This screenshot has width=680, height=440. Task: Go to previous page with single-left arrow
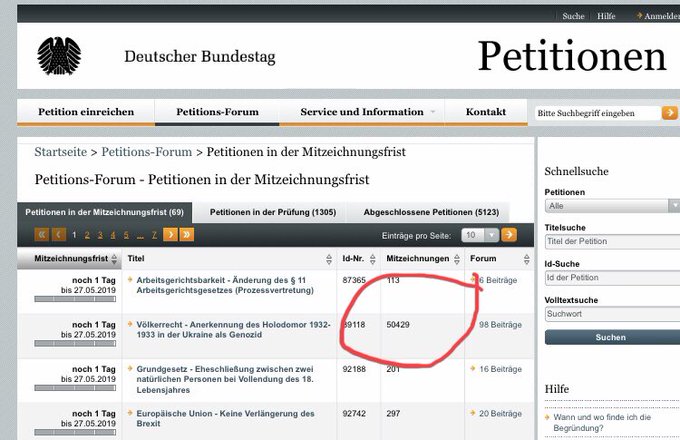pos(59,235)
